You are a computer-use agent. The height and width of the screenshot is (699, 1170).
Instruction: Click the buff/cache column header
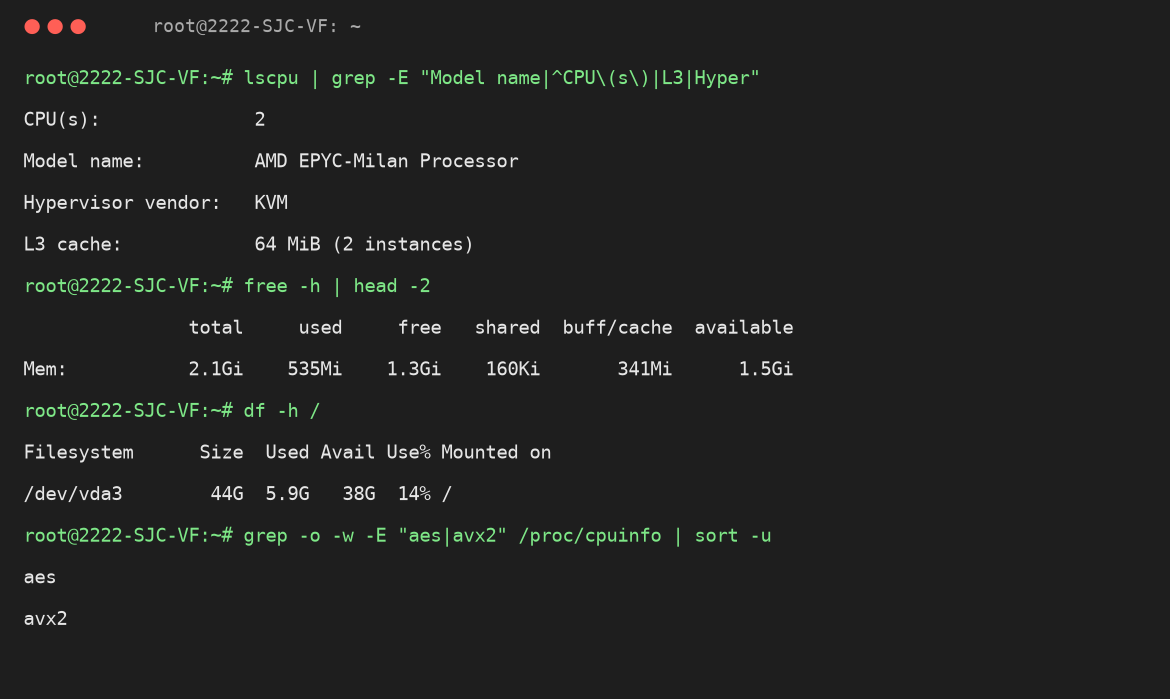[617, 327]
